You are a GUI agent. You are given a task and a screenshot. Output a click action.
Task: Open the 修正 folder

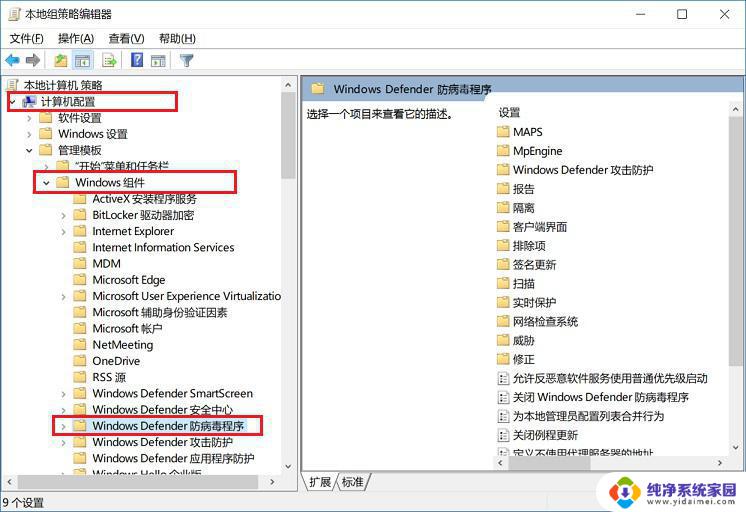[x=523, y=359]
